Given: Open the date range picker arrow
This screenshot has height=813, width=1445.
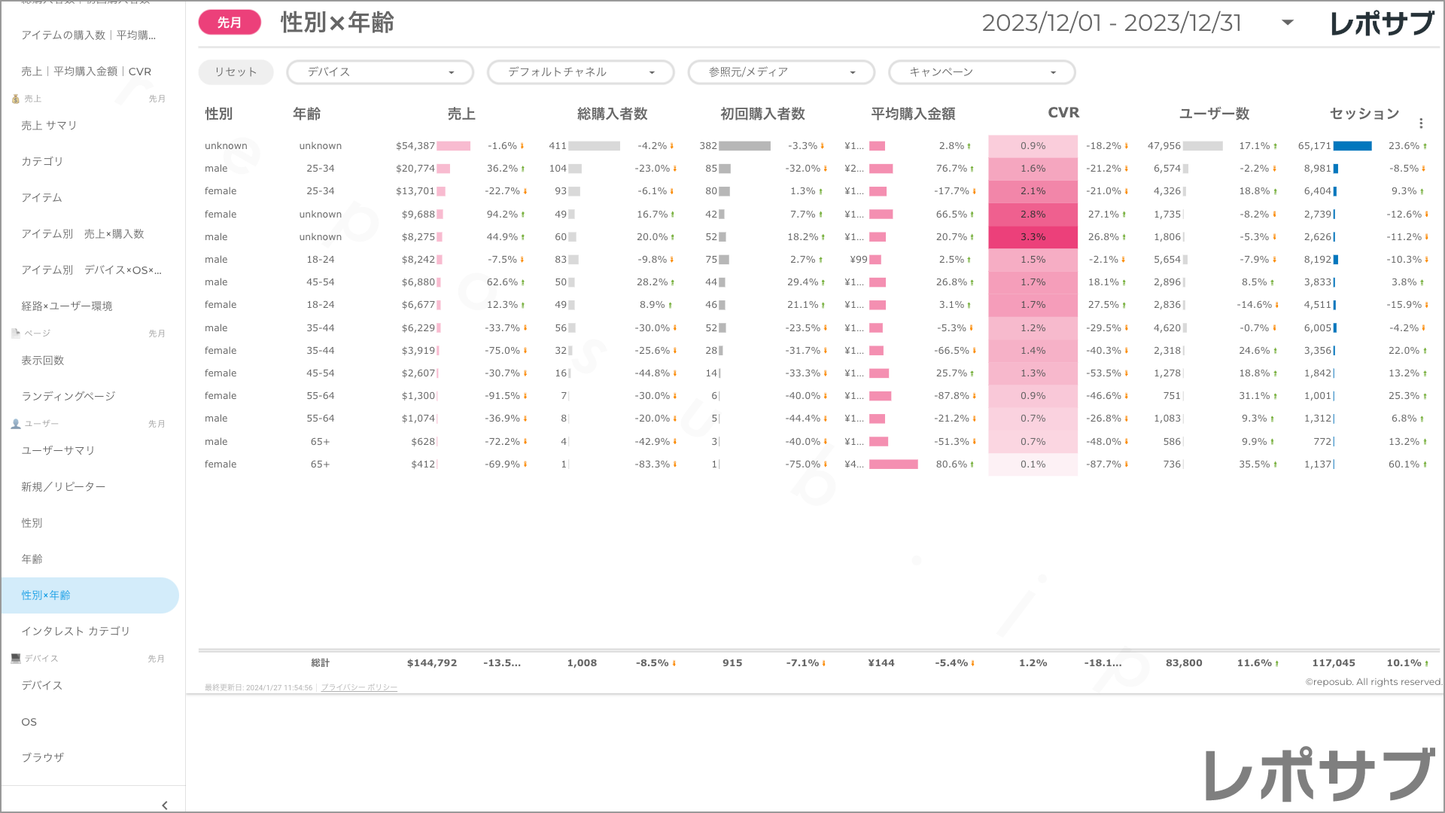Looking at the screenshot, I should tap(1287, 23).
